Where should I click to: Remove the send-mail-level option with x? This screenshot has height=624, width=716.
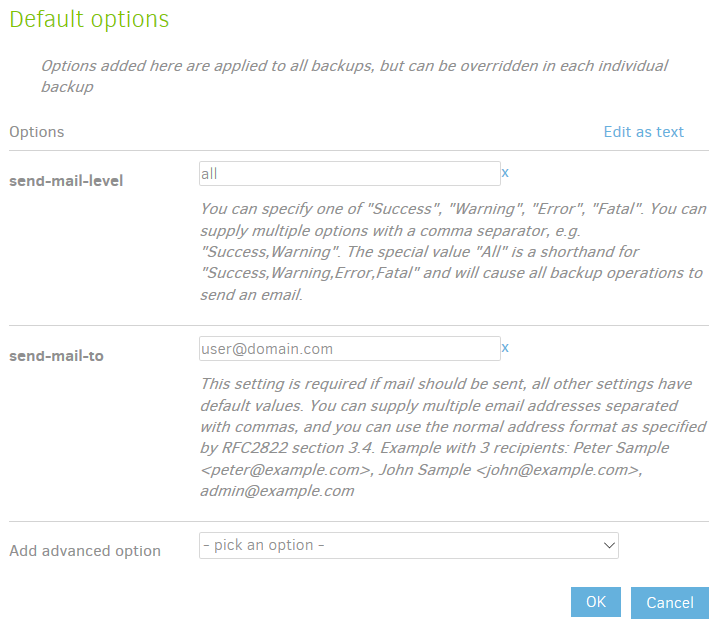pyautogui.click(x=505, y=173)
